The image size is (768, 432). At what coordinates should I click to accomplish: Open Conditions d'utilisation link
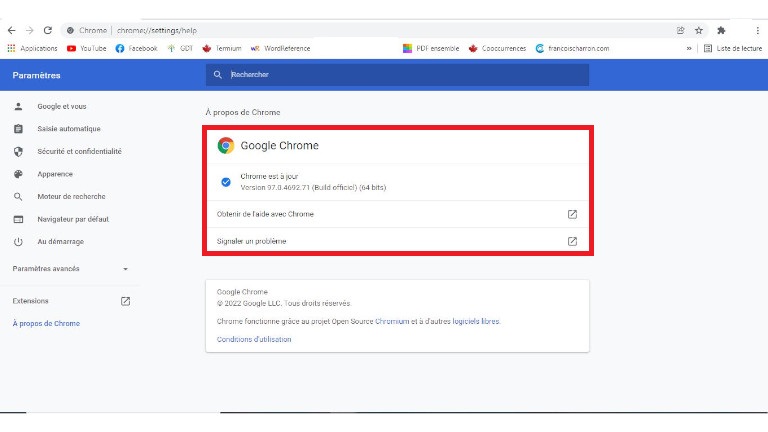tap(254, 339)
